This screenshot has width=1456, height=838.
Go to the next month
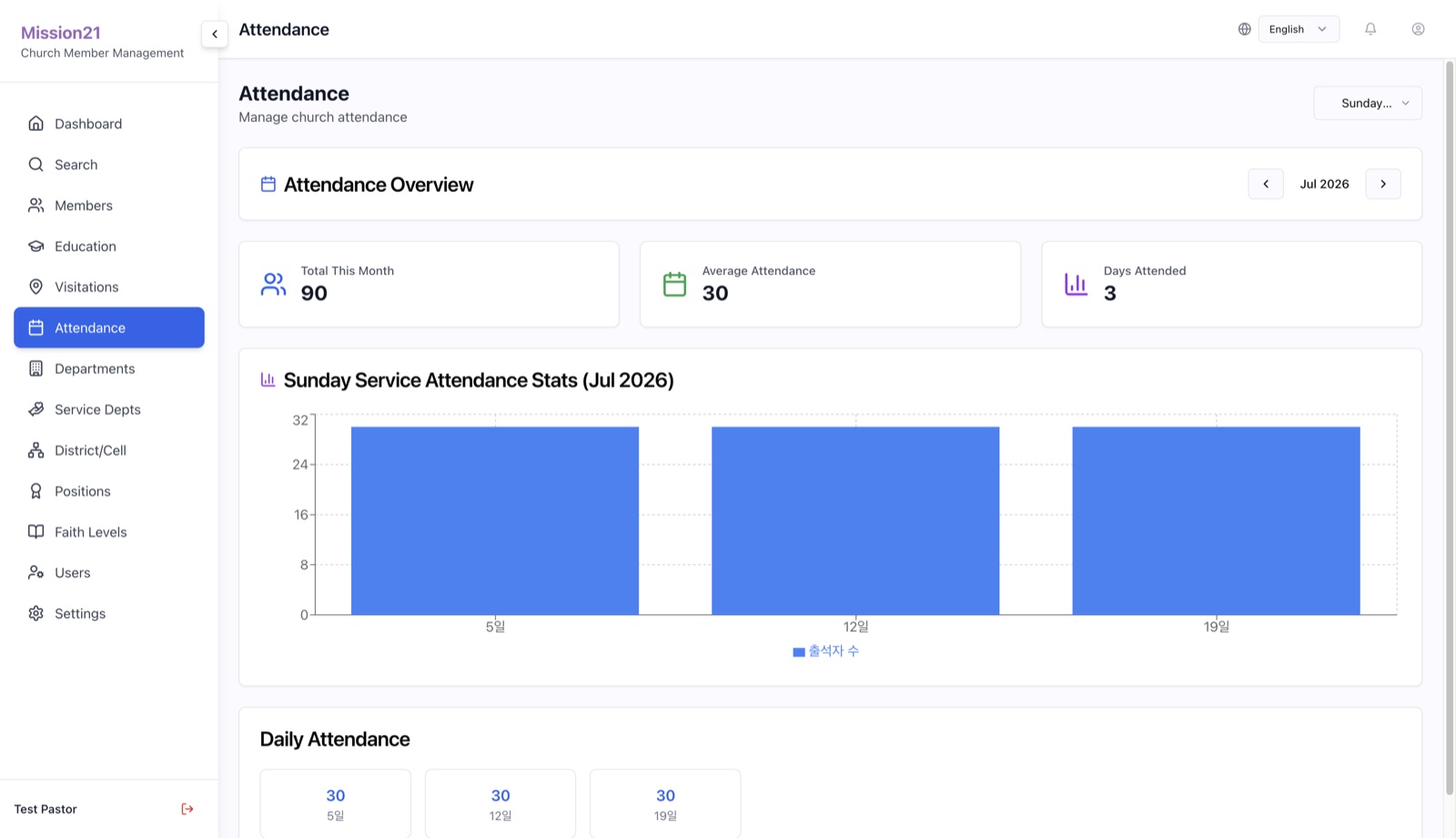click(1383, 184)
